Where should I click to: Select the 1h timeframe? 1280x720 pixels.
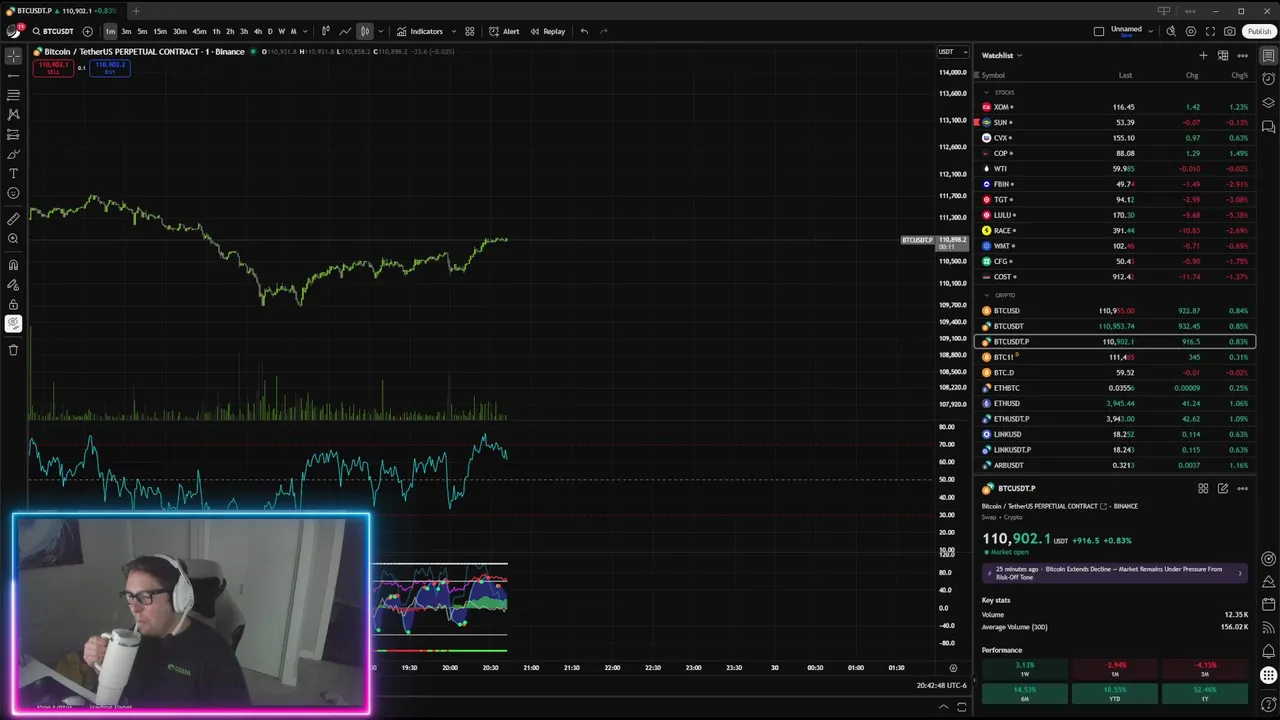(x=216, y=31)
